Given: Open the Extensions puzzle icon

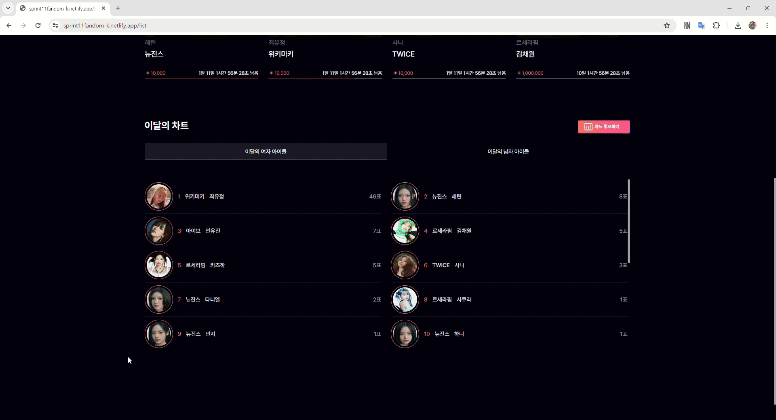Looking at the screenshot, I should click(x=716, y=25).
